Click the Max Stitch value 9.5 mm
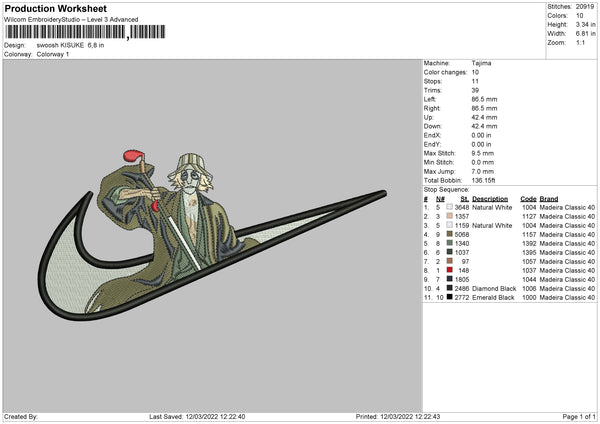The height and width of the screenshot is (424, 600). click(x=483, y=153)
